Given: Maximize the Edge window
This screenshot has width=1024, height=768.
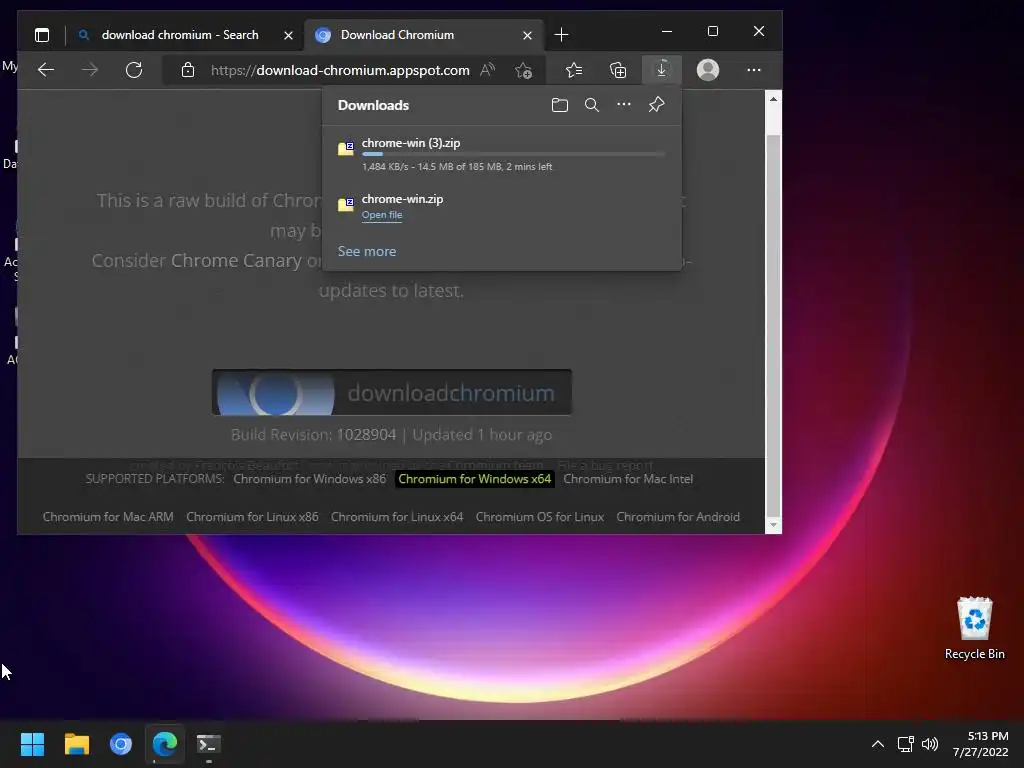Looking at the screenshot, I should point(712,31).
